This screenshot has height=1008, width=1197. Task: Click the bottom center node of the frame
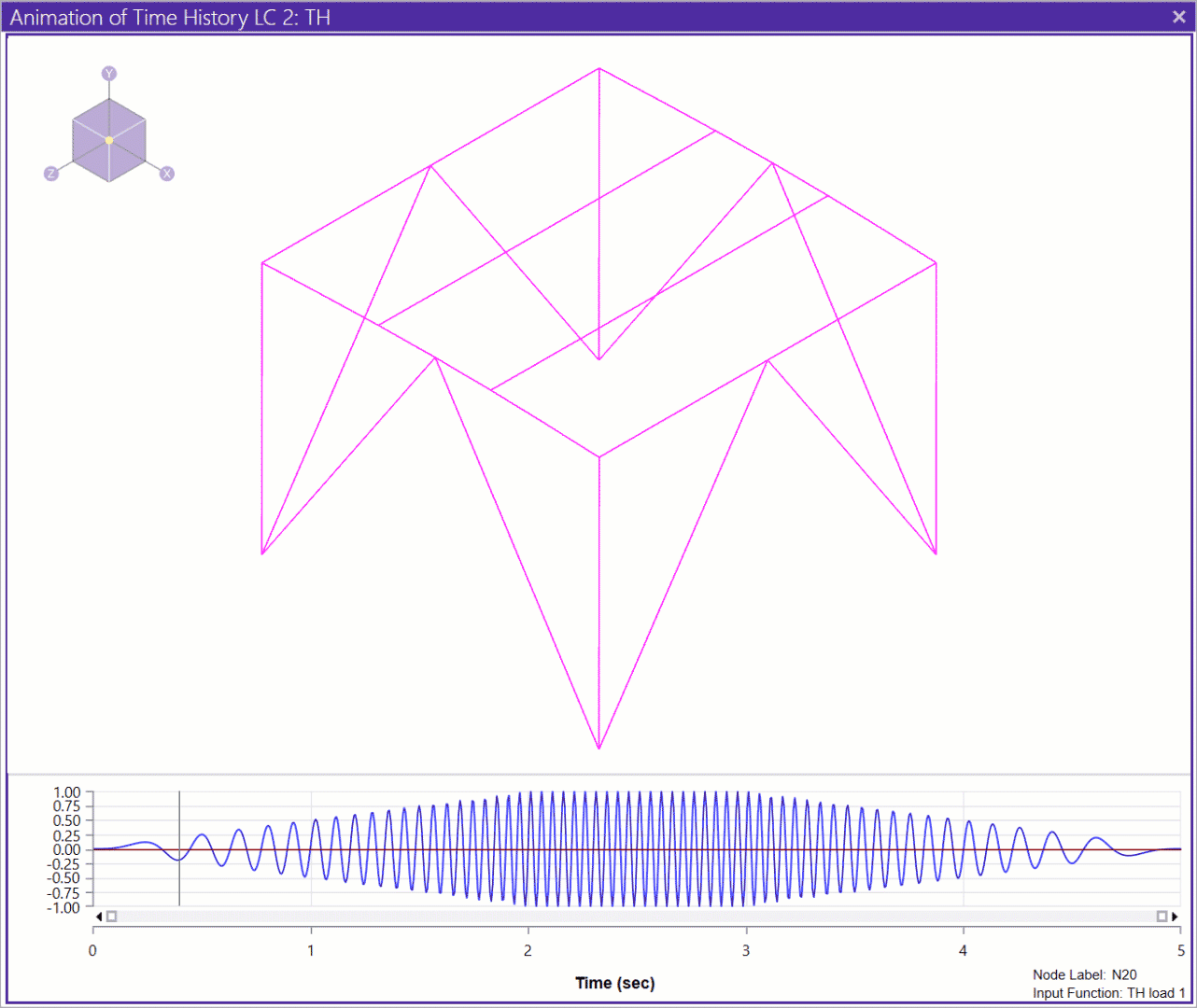coord(598,748)
